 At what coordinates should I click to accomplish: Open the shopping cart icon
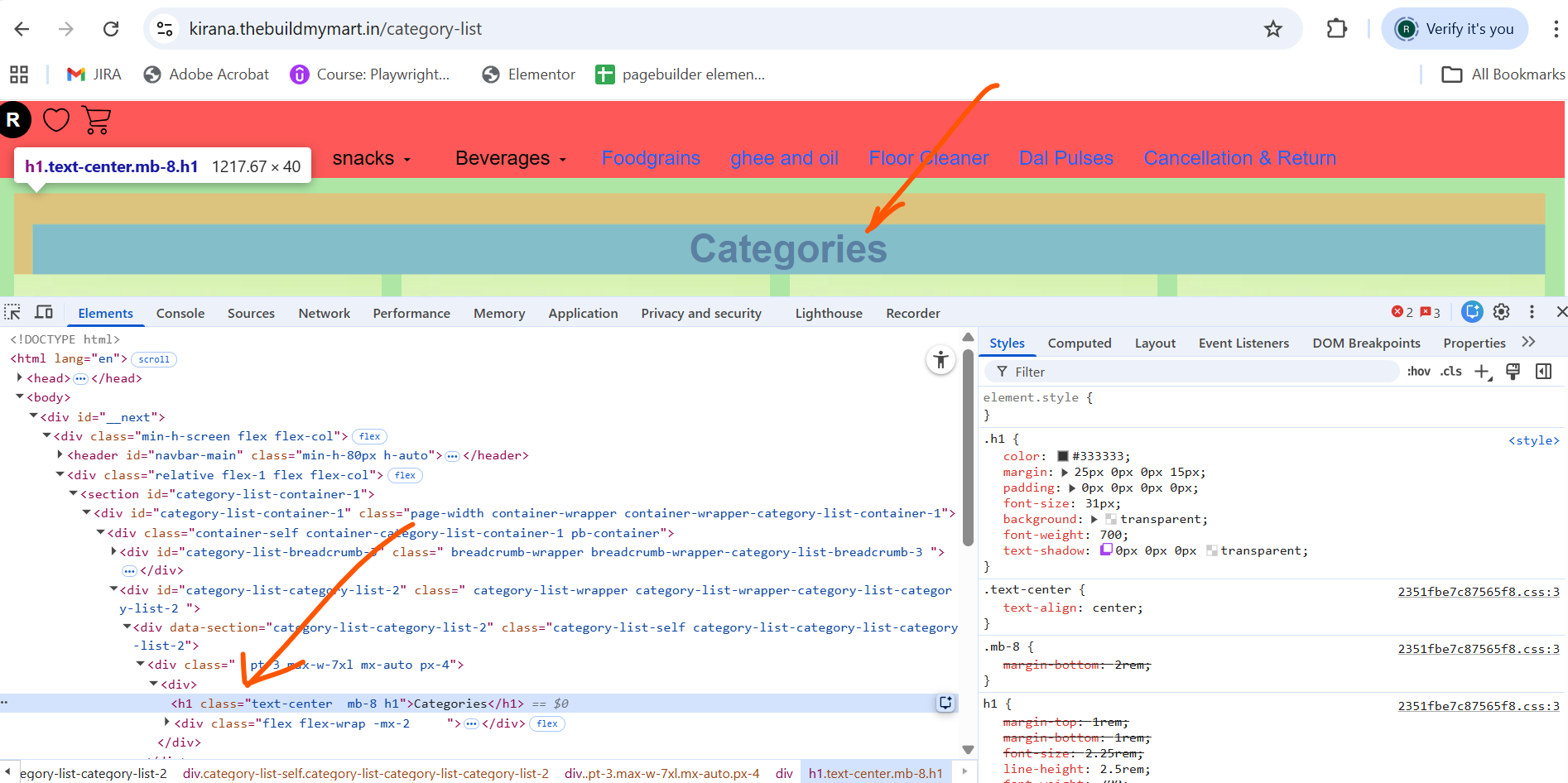click(97, 121)
